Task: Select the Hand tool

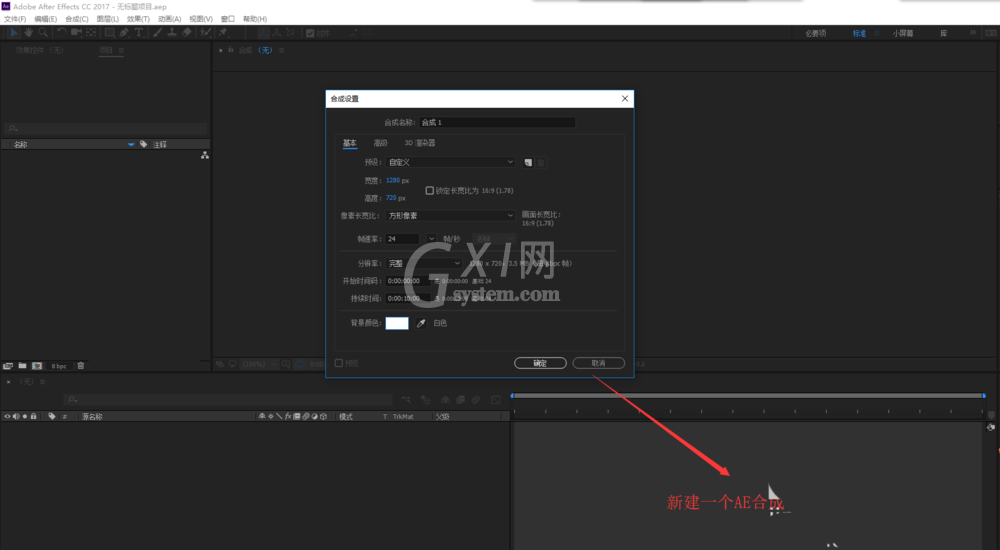Action: click(x=29, y=33)
